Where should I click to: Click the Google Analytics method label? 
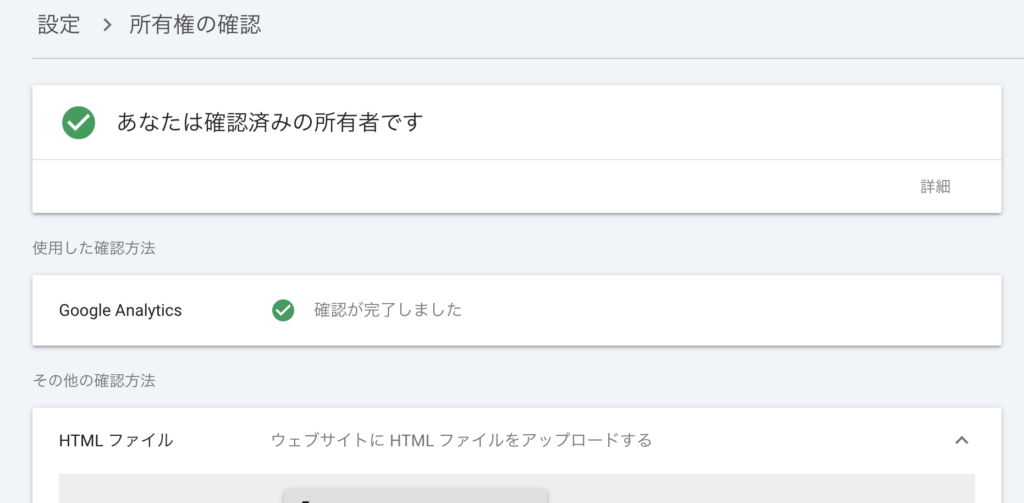coord(120,310)
